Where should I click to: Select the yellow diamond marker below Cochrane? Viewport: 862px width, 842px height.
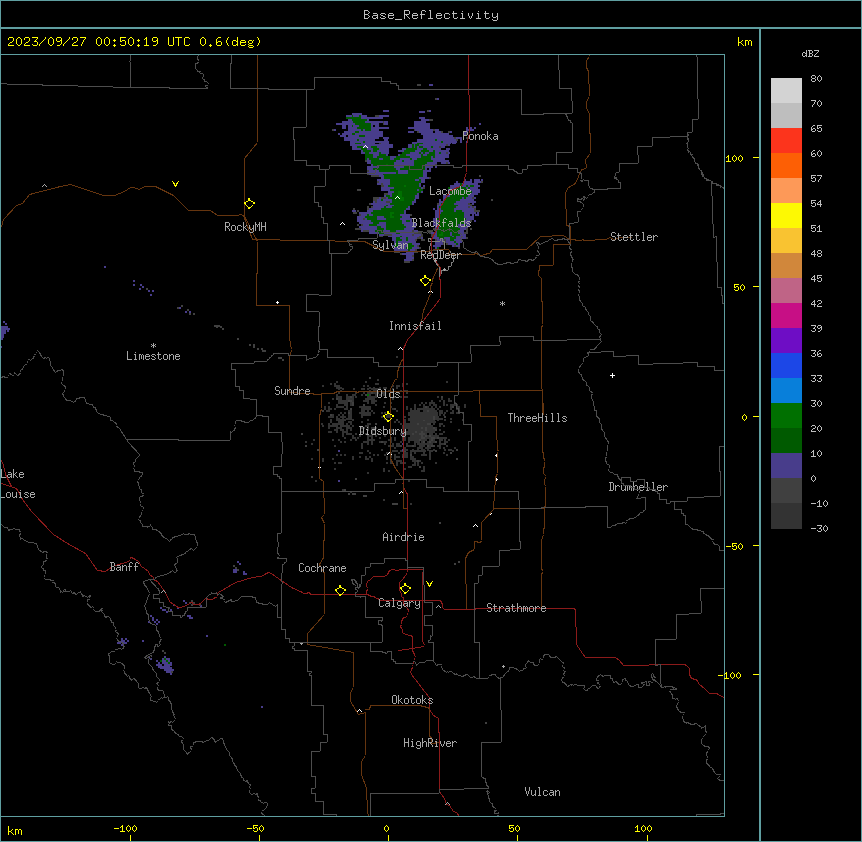pos(340,591)
